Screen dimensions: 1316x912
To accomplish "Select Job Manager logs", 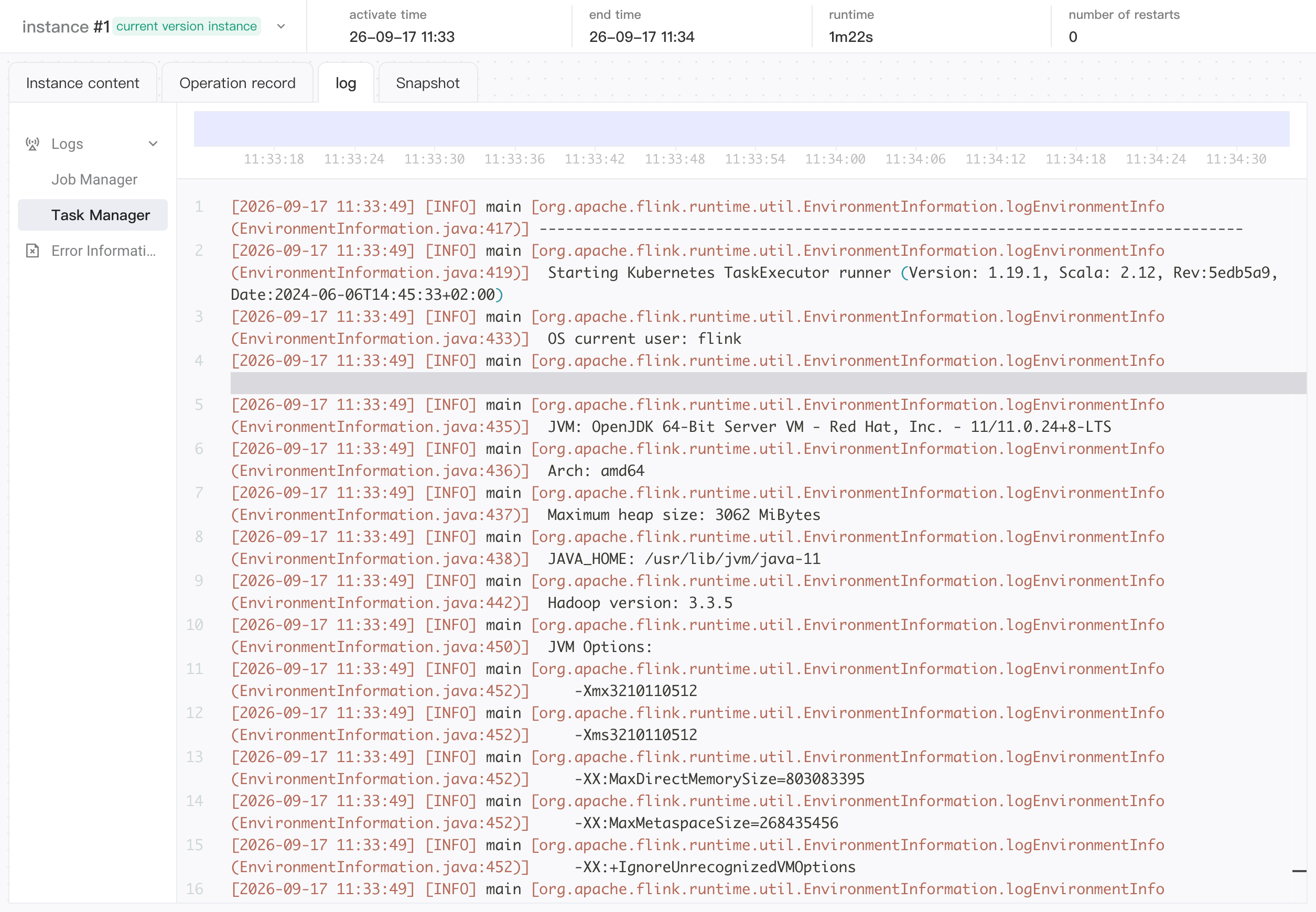I will tap(94, 179).
